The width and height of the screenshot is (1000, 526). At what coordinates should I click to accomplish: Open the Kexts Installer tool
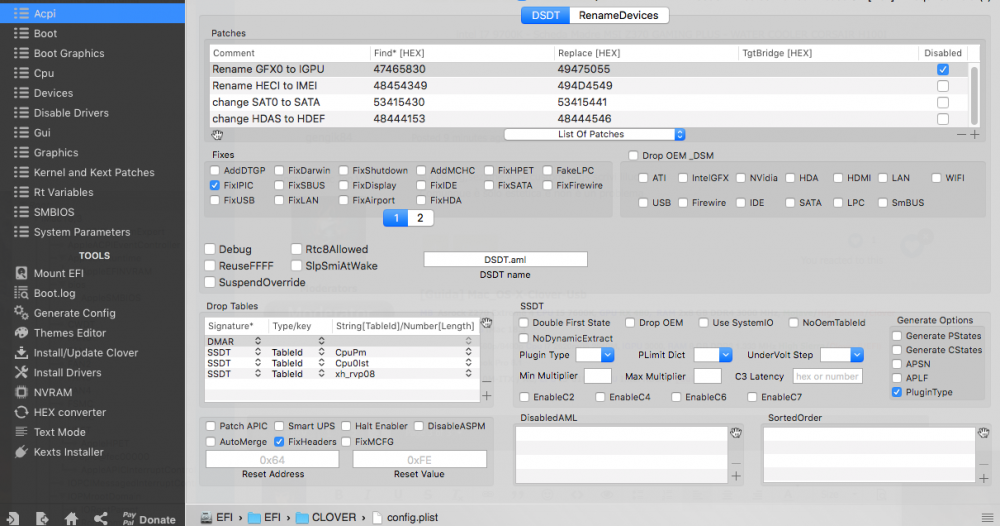click(68, 451)
